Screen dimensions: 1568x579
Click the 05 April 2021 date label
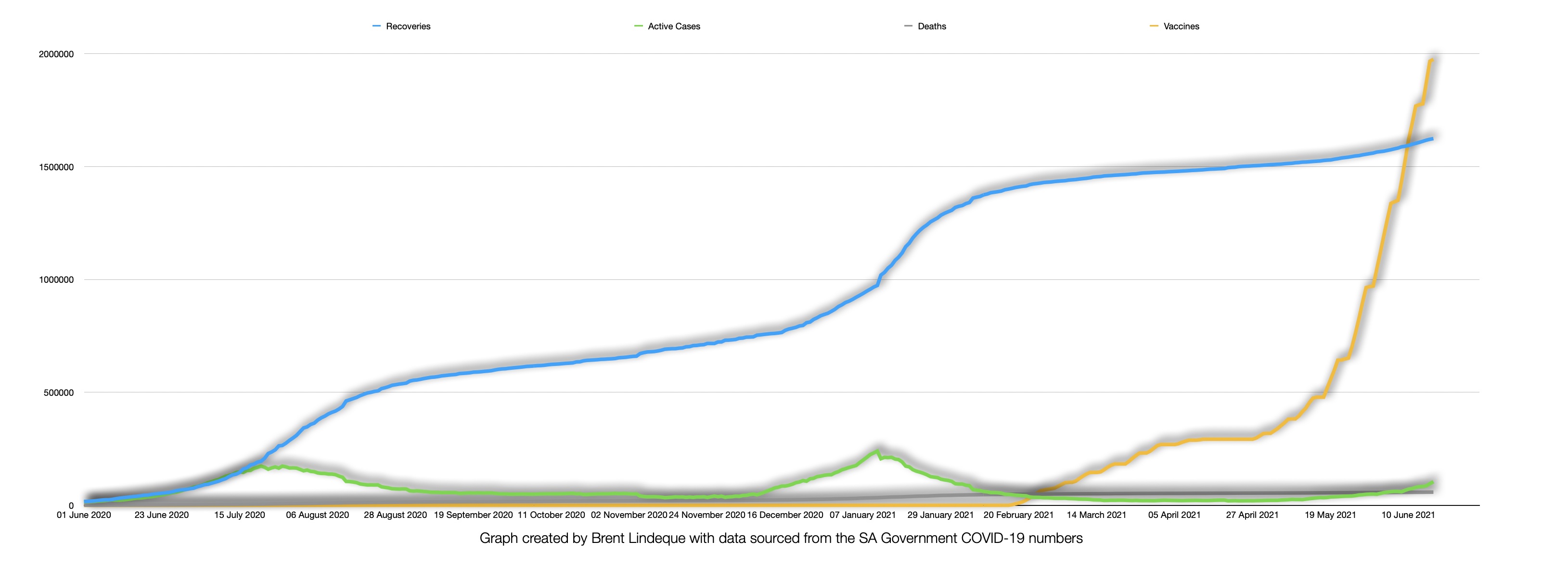1174,515
